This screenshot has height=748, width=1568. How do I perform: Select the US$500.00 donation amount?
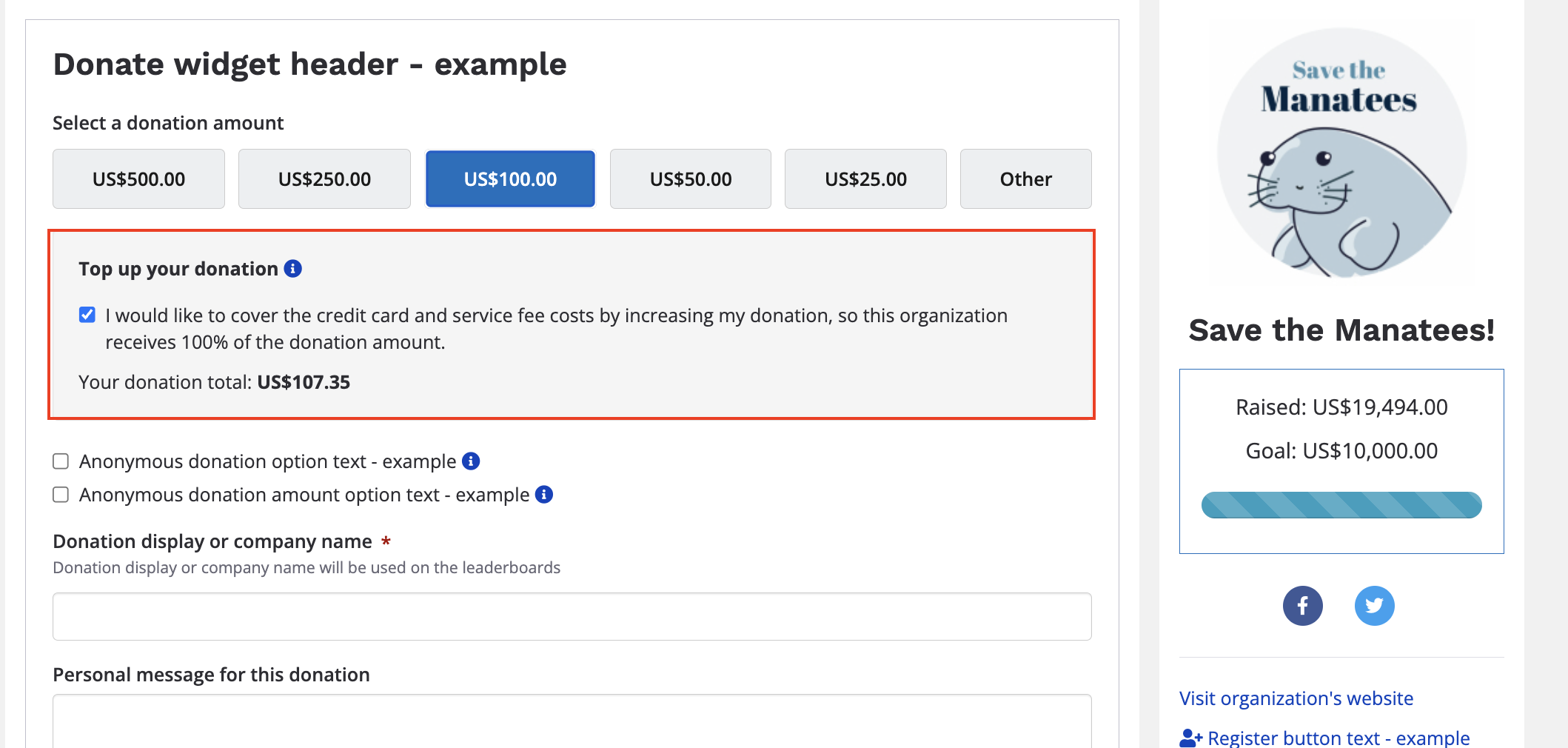point(138,179)
